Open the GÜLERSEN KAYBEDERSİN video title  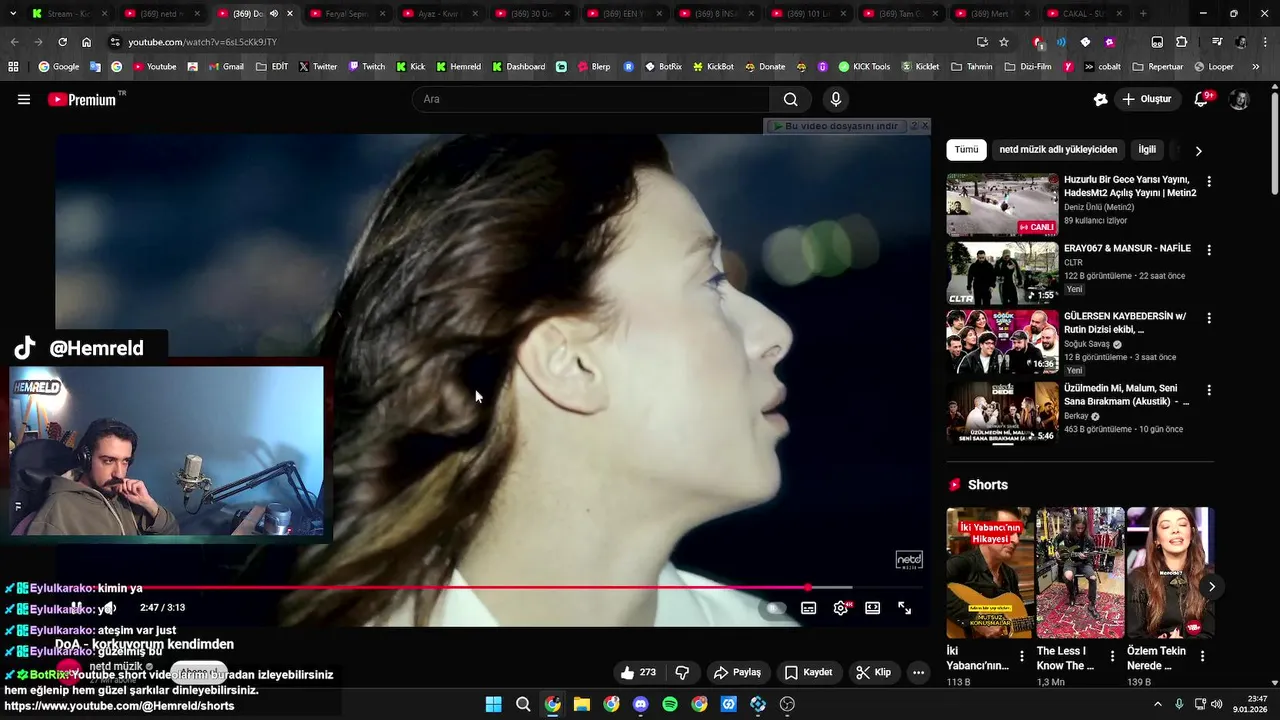pyautogui.click(x=1125, y=322)
